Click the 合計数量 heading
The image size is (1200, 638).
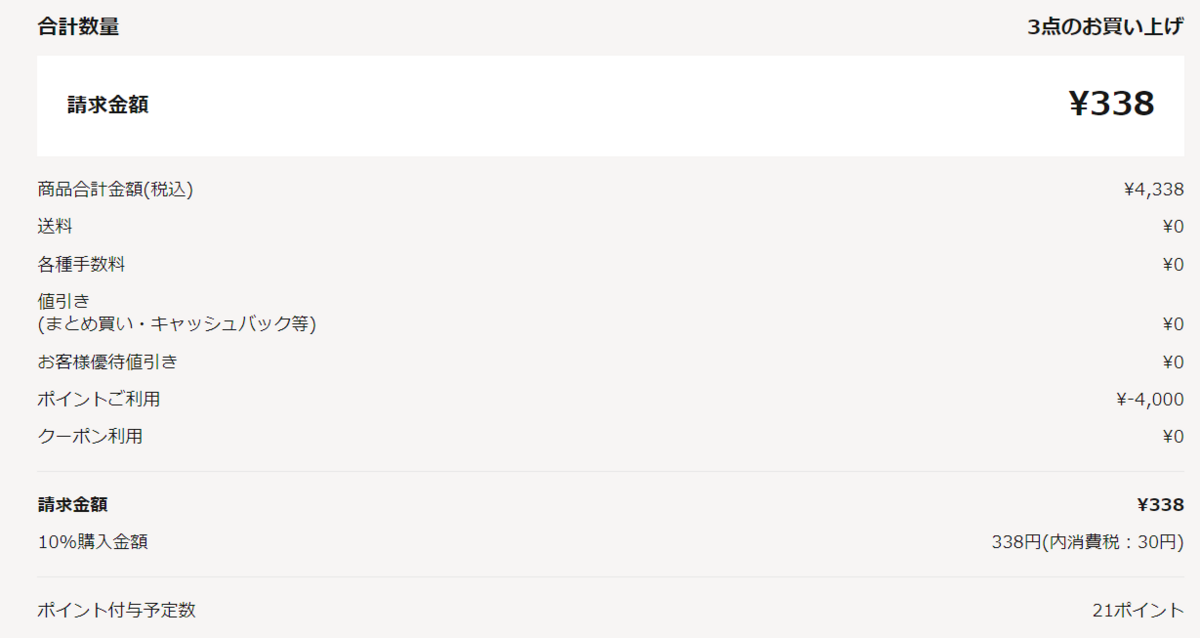[78, 27]
